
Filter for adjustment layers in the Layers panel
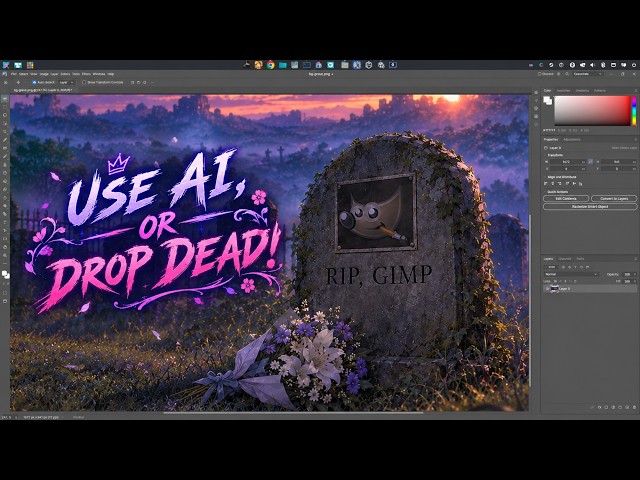pyautogui.click(x=569, y=267)
